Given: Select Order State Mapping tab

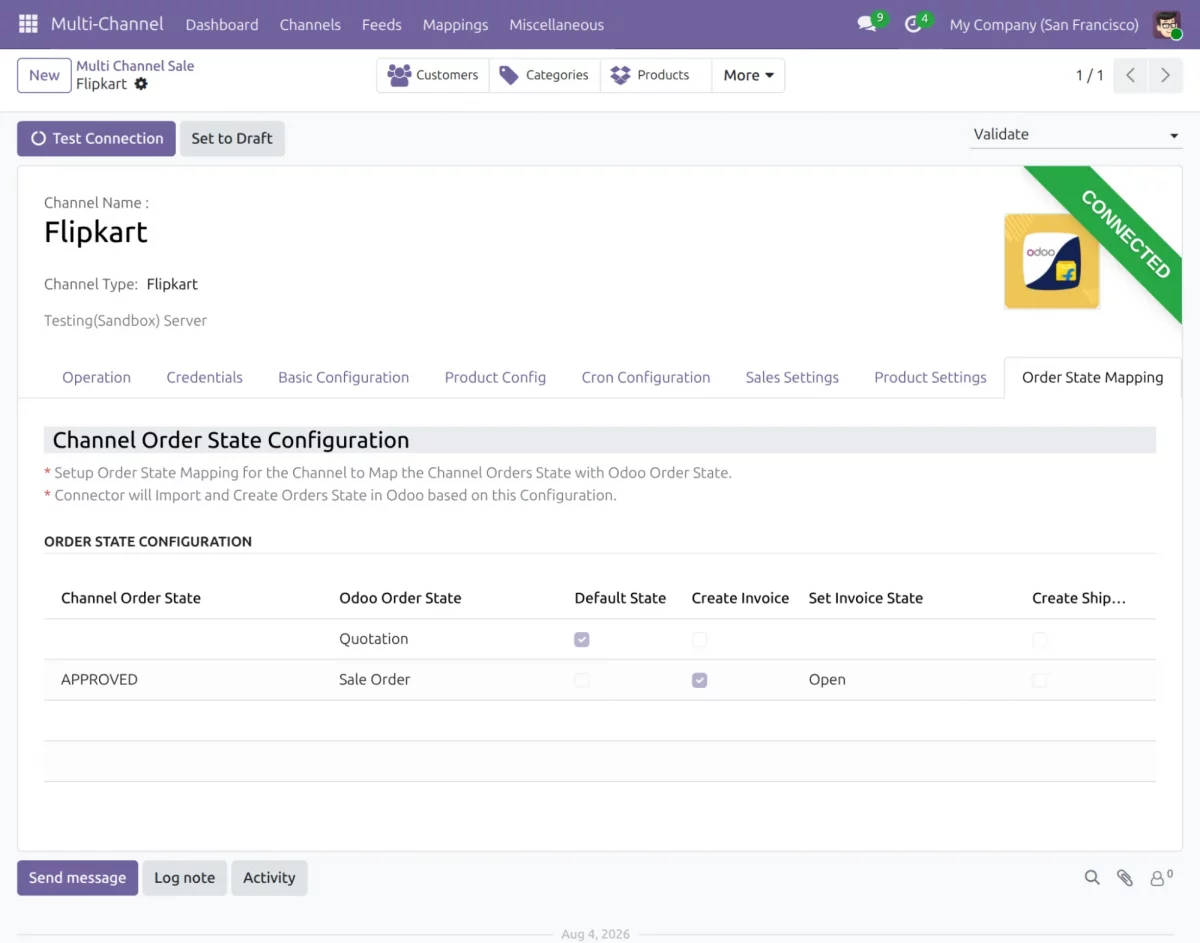Looking at the screenshot, I should tap(1092, 377).
